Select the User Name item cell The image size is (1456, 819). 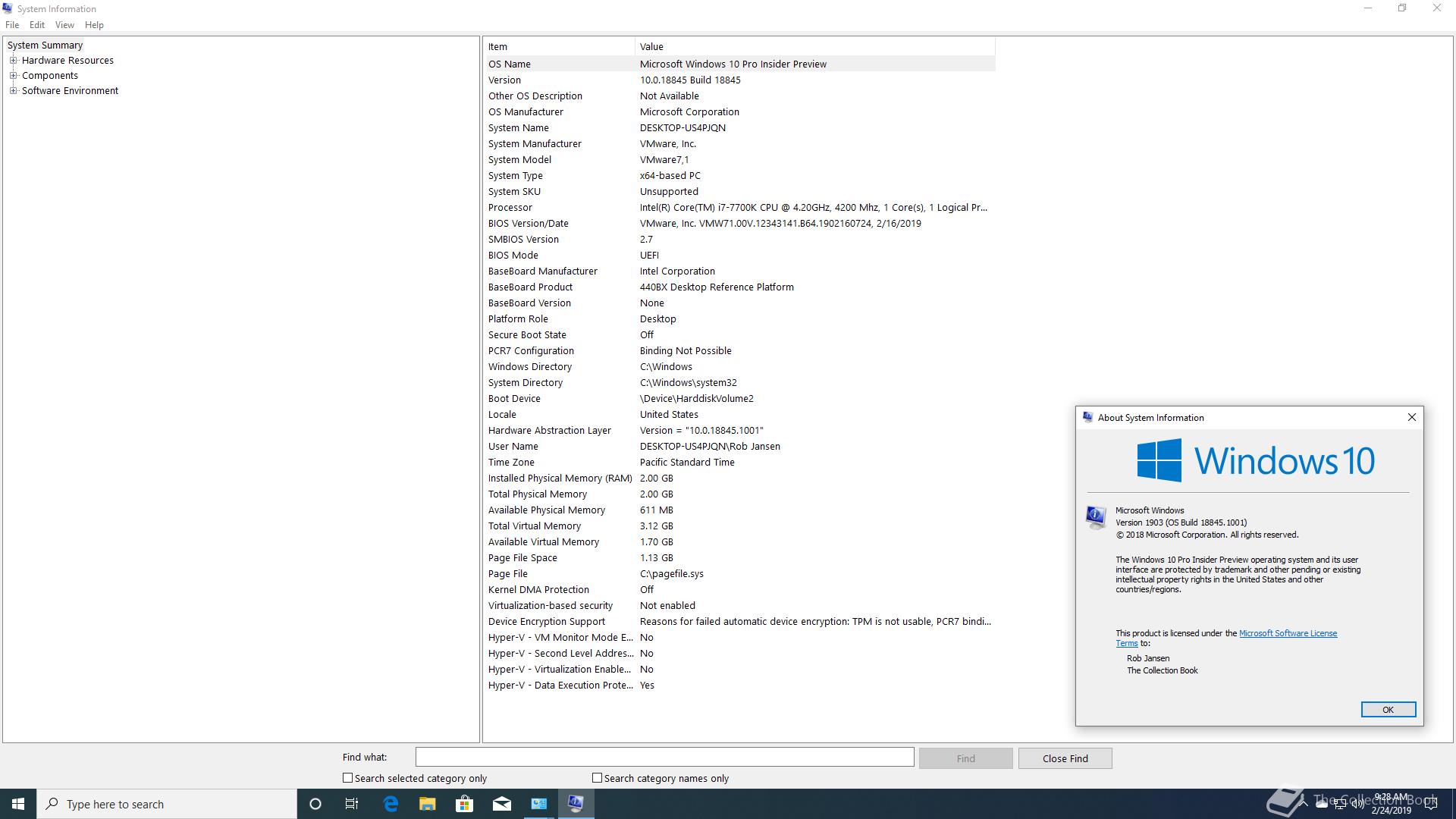coord(513,447)
